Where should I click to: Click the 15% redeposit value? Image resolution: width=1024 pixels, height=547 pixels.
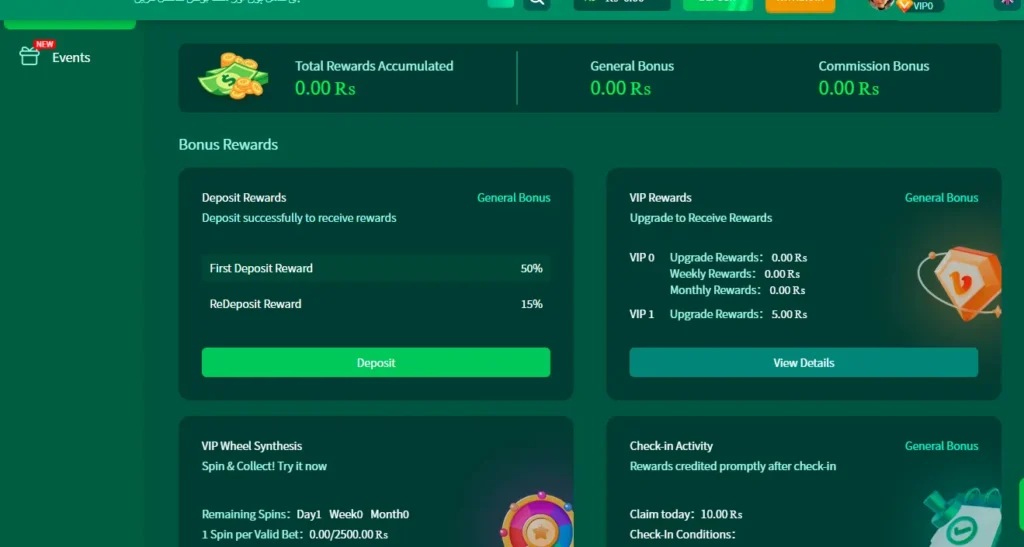pos(532,304)
